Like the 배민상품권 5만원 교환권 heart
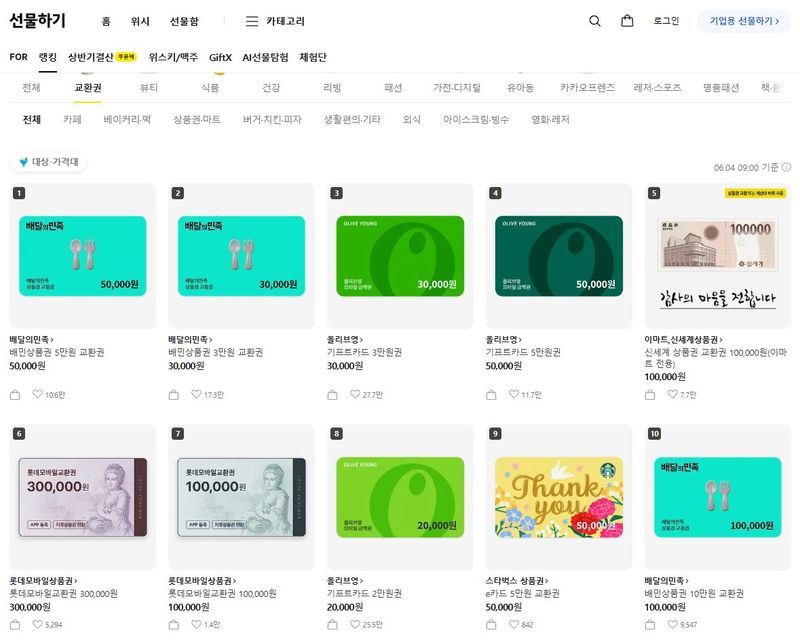The height and width of the screenshot is (641, 800). click(x=37, y=394)
